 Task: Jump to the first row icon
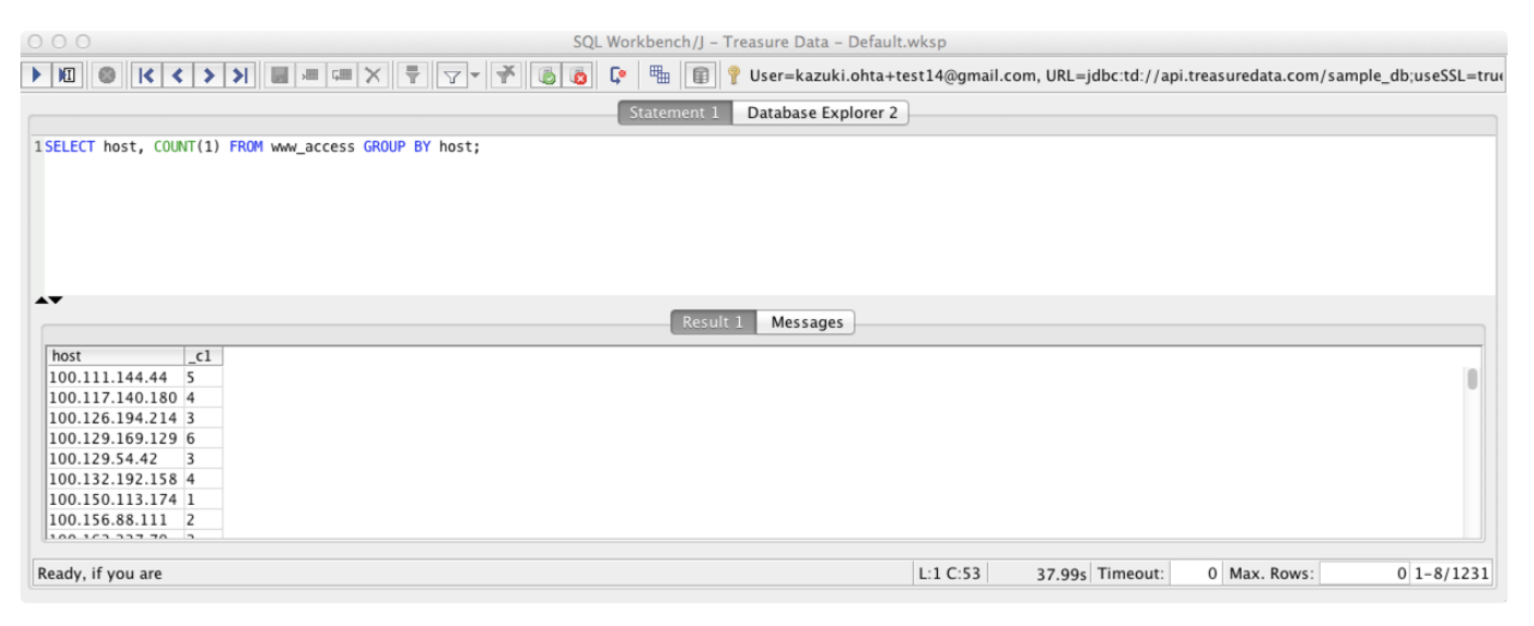point(147,75)
